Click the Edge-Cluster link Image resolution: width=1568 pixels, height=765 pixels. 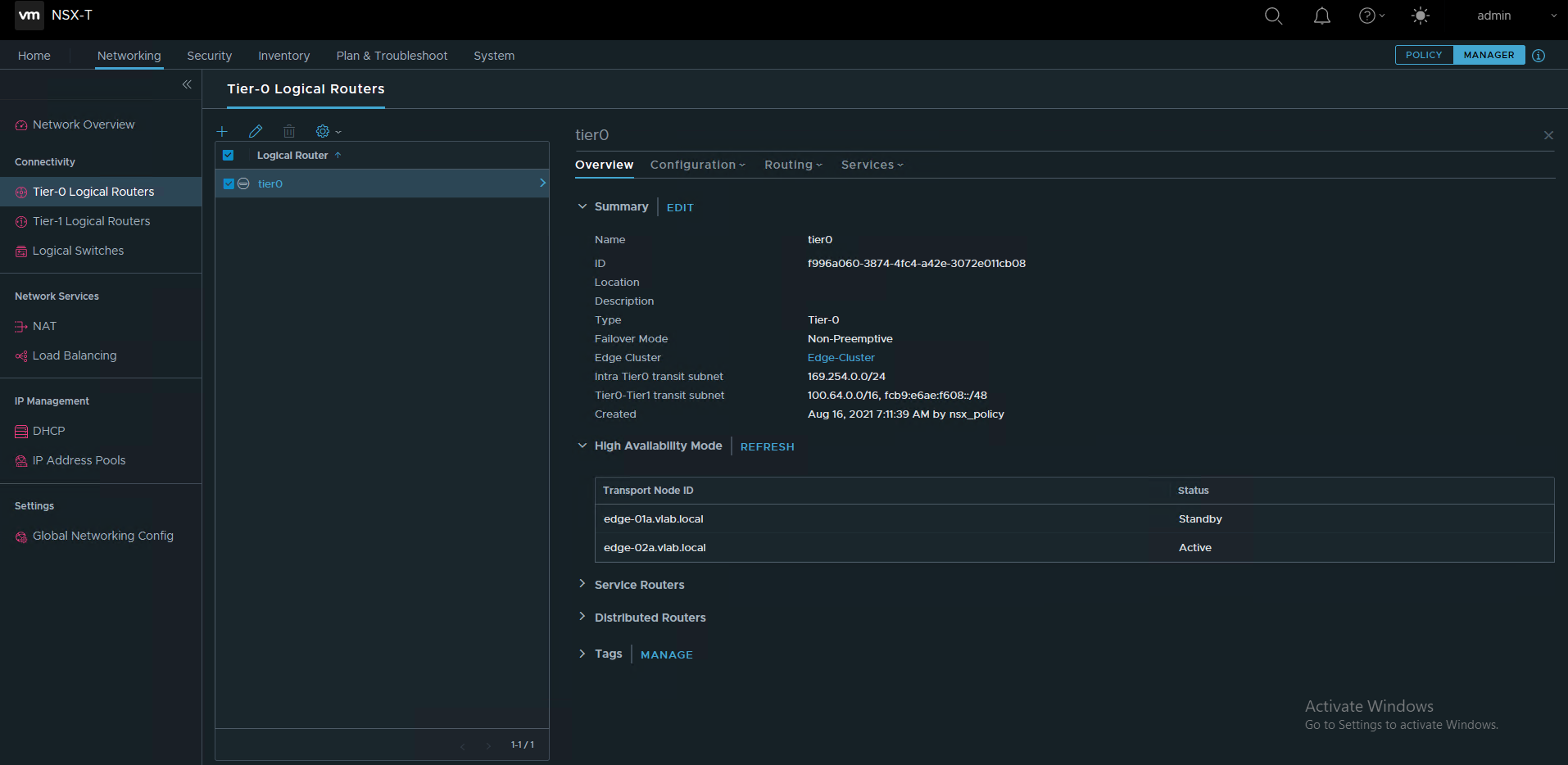tap(841, 358)
